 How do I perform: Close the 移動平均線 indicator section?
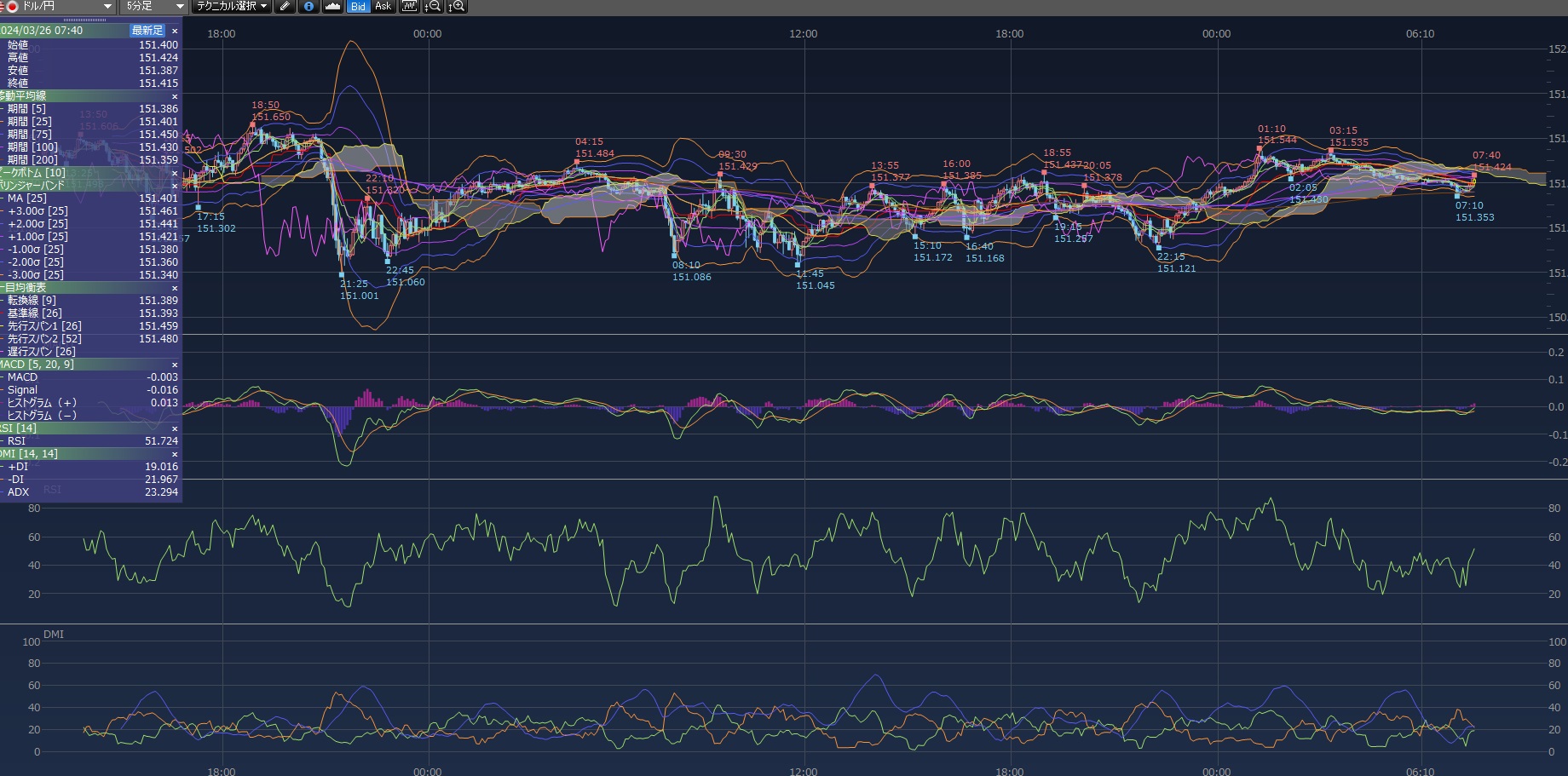(175, 96)
